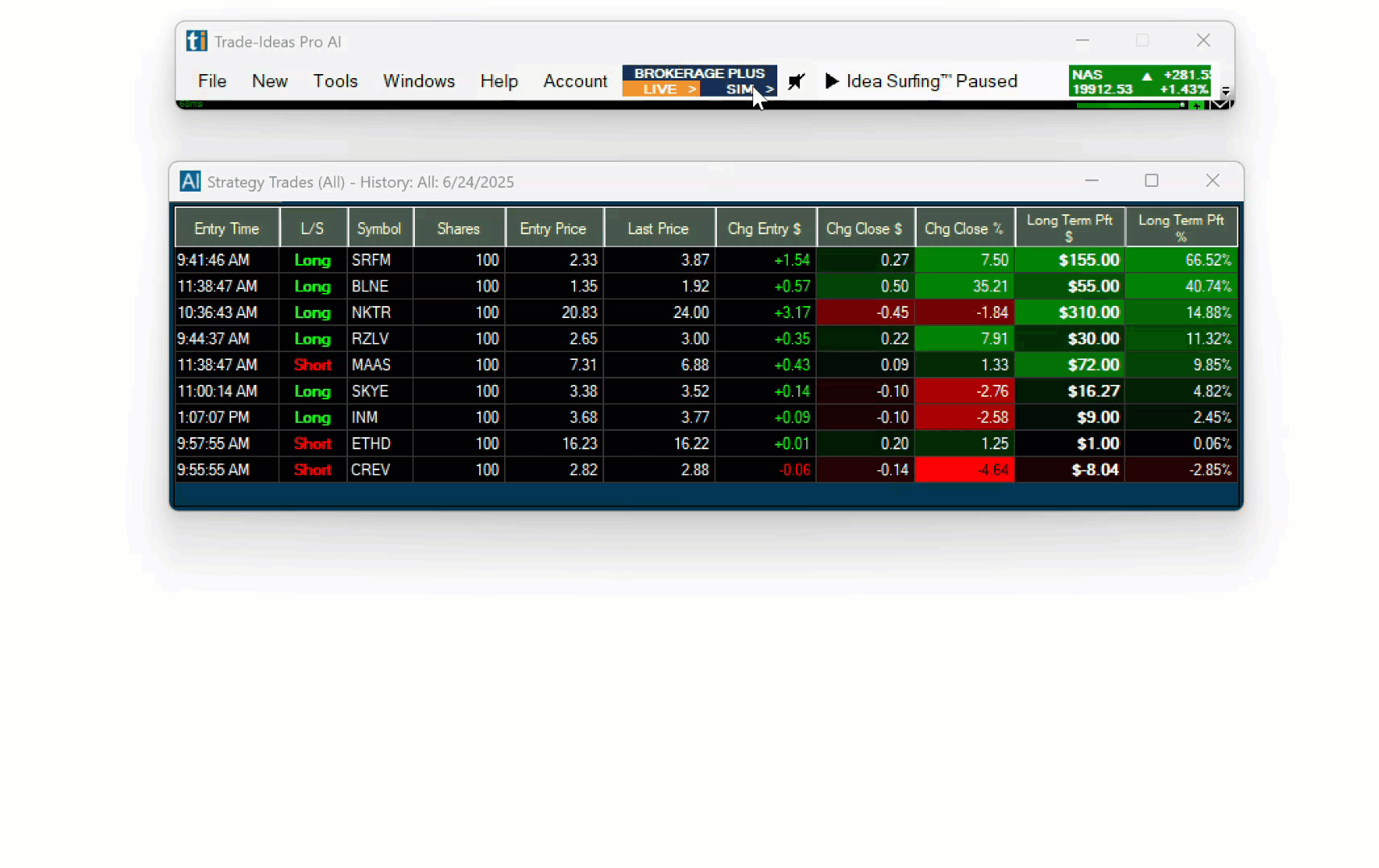The width and height of the screenshot is (1379, 868).
Task: Sort by the Chg Close % column header
Action: 963,229
